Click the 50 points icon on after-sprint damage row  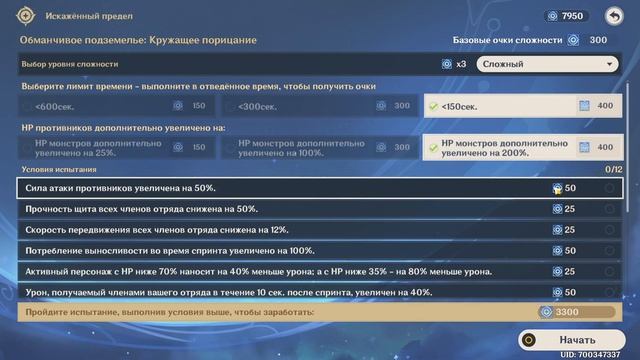tap(557, 292)
